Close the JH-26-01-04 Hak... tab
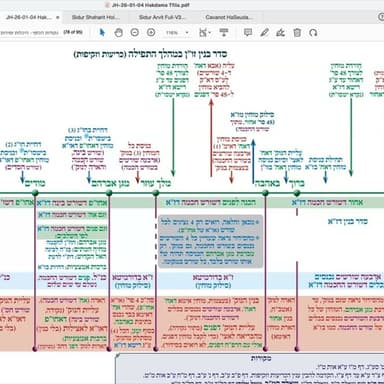Viewport: 384px width, 384px height. (58, 17)
